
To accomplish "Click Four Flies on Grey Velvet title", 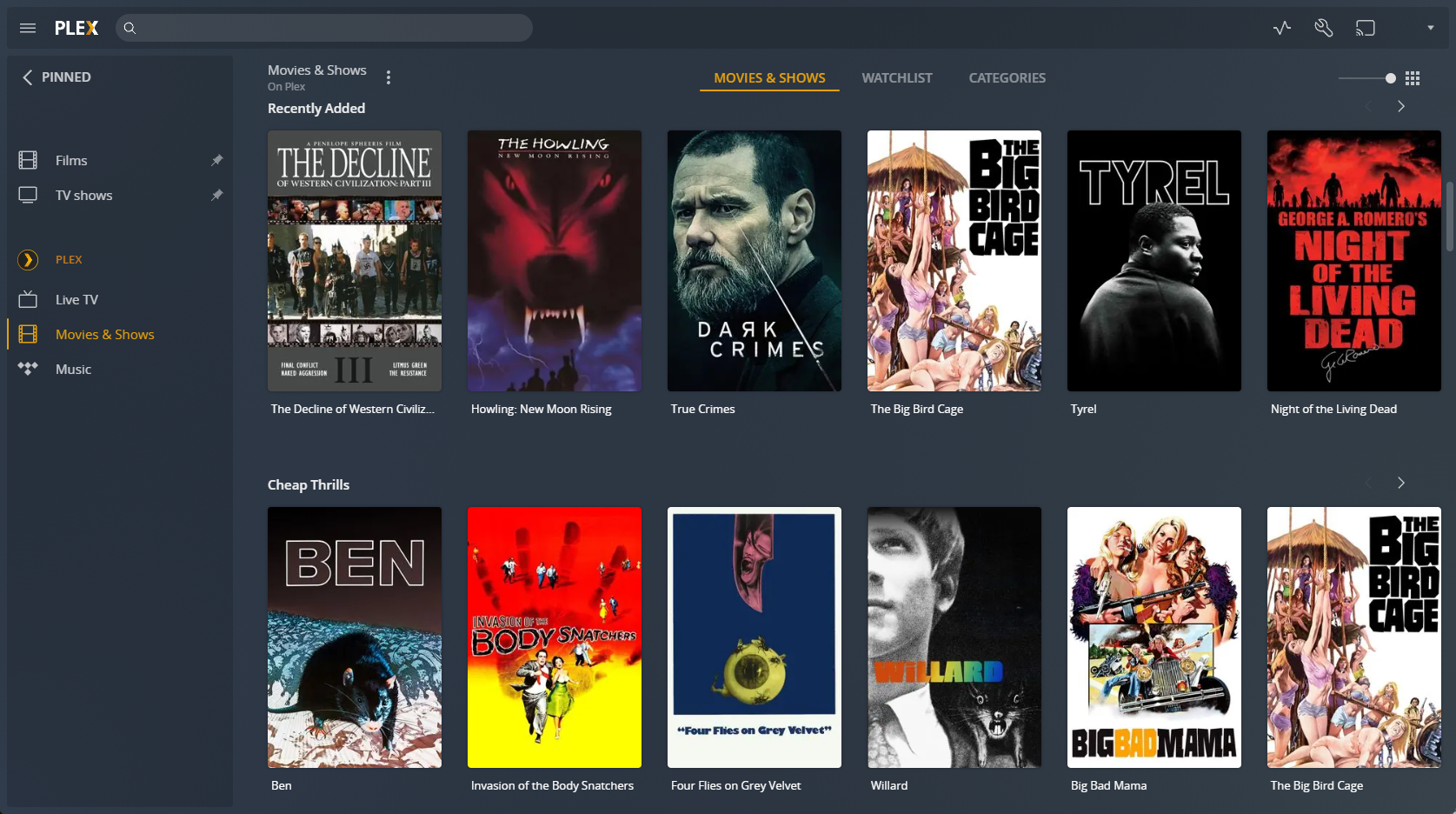I will coord(735,785).
